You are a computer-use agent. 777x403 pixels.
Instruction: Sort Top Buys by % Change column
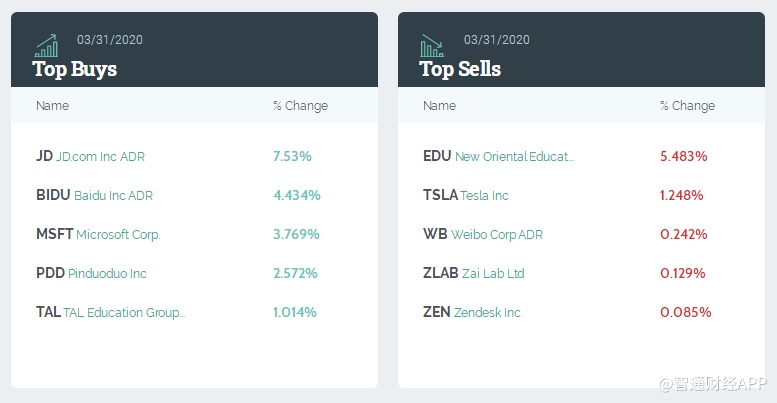pyautogui.click(x=300, y=106)
